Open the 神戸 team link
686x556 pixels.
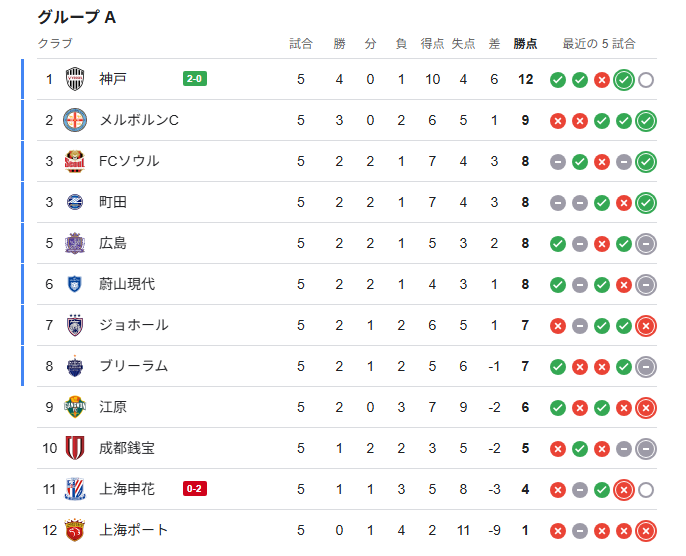113,79
